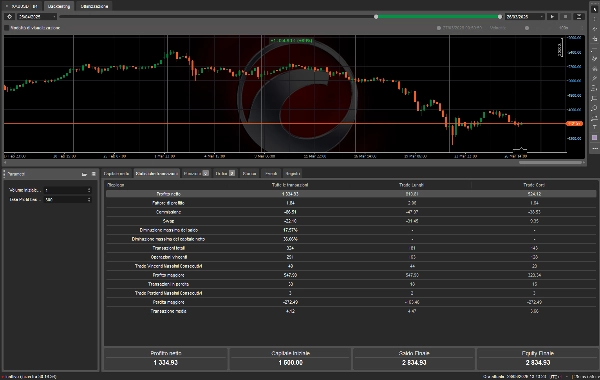
Task: Select the Profitto netto table row
Action: 351,194
